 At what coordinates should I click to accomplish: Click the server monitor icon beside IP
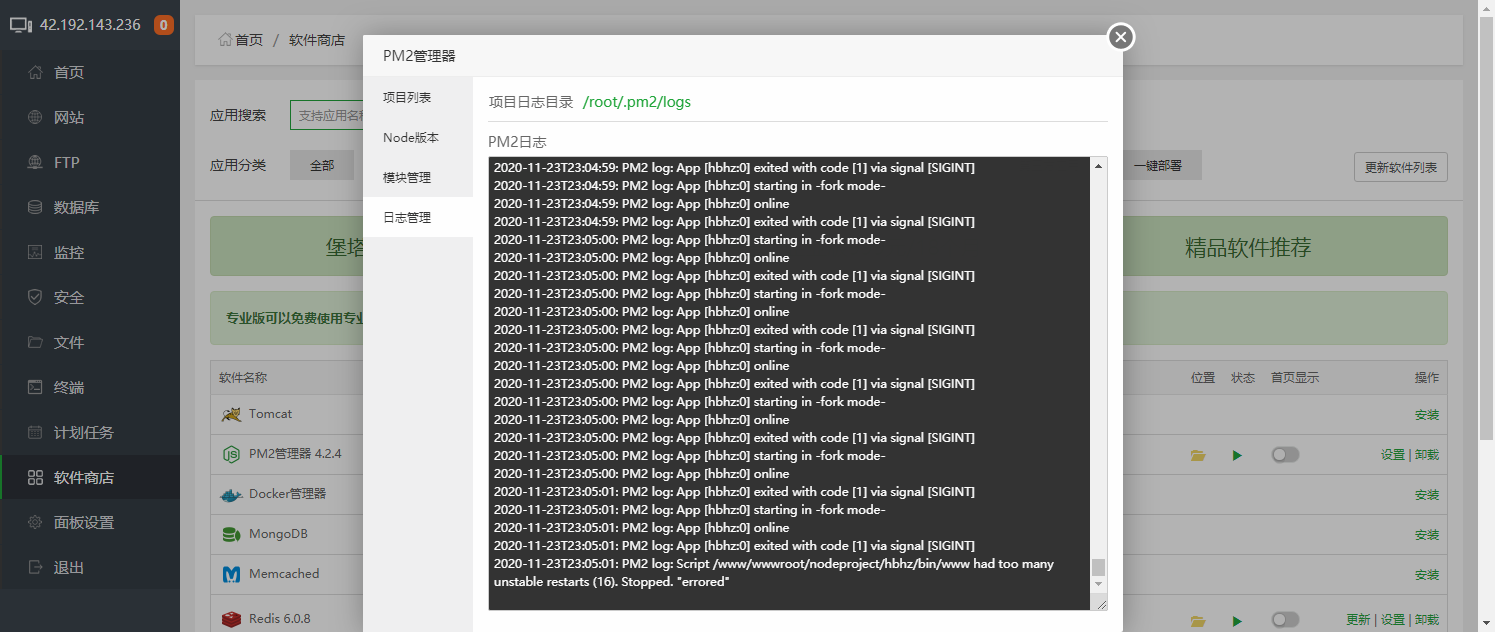click(x=21, y=25)
